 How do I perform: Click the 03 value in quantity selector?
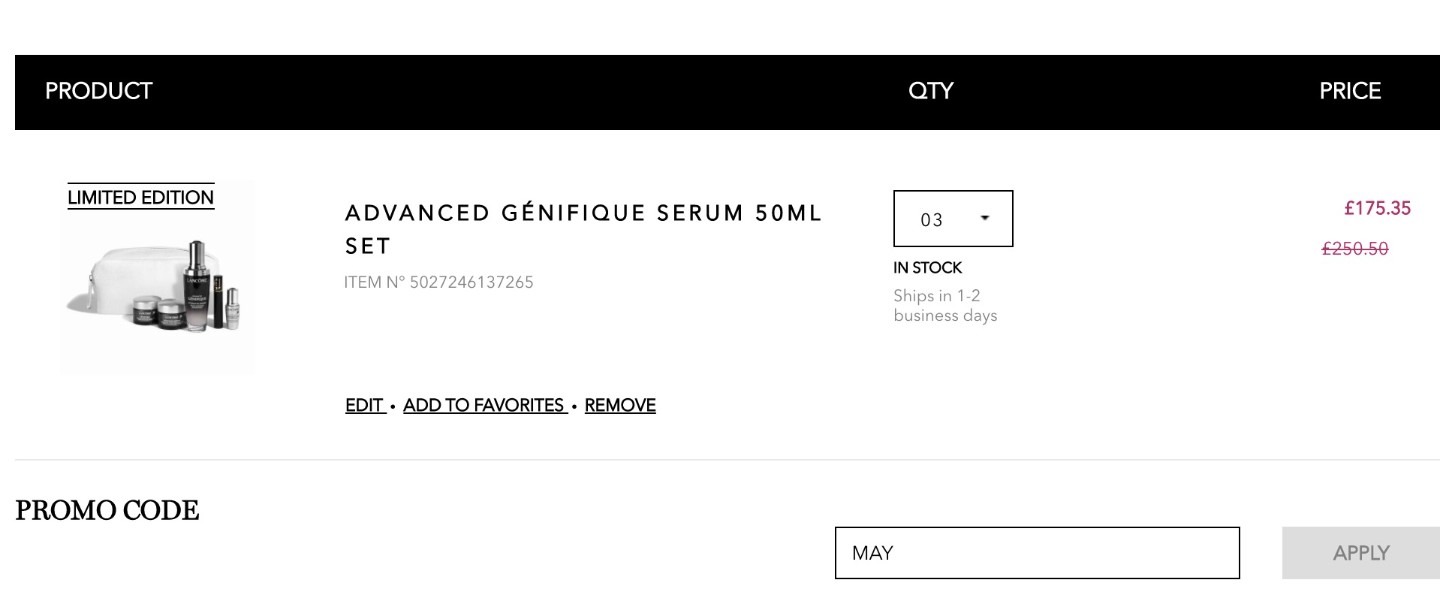932,220
